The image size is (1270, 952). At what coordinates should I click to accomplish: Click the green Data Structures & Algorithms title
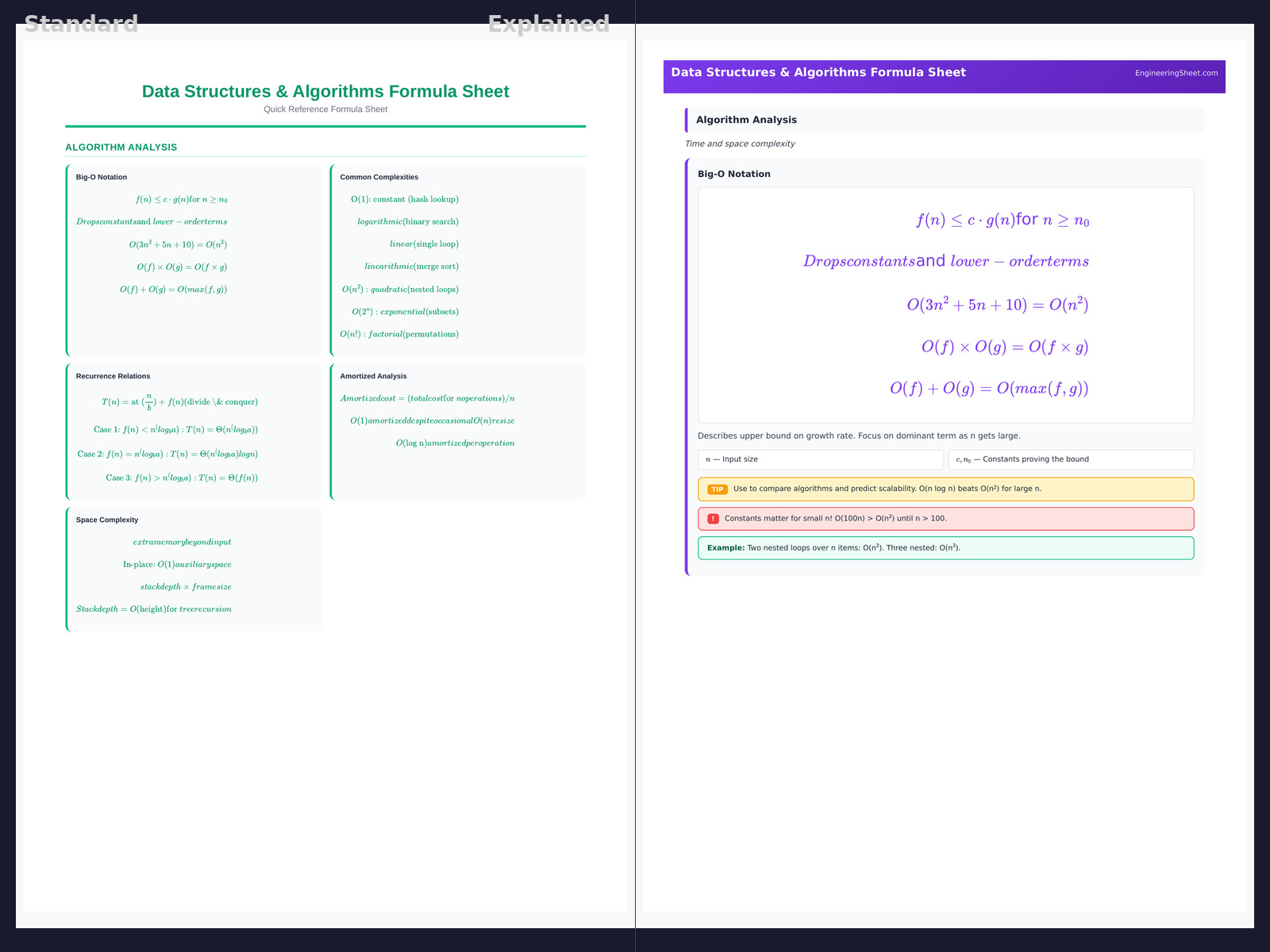(x=325, y=91)
